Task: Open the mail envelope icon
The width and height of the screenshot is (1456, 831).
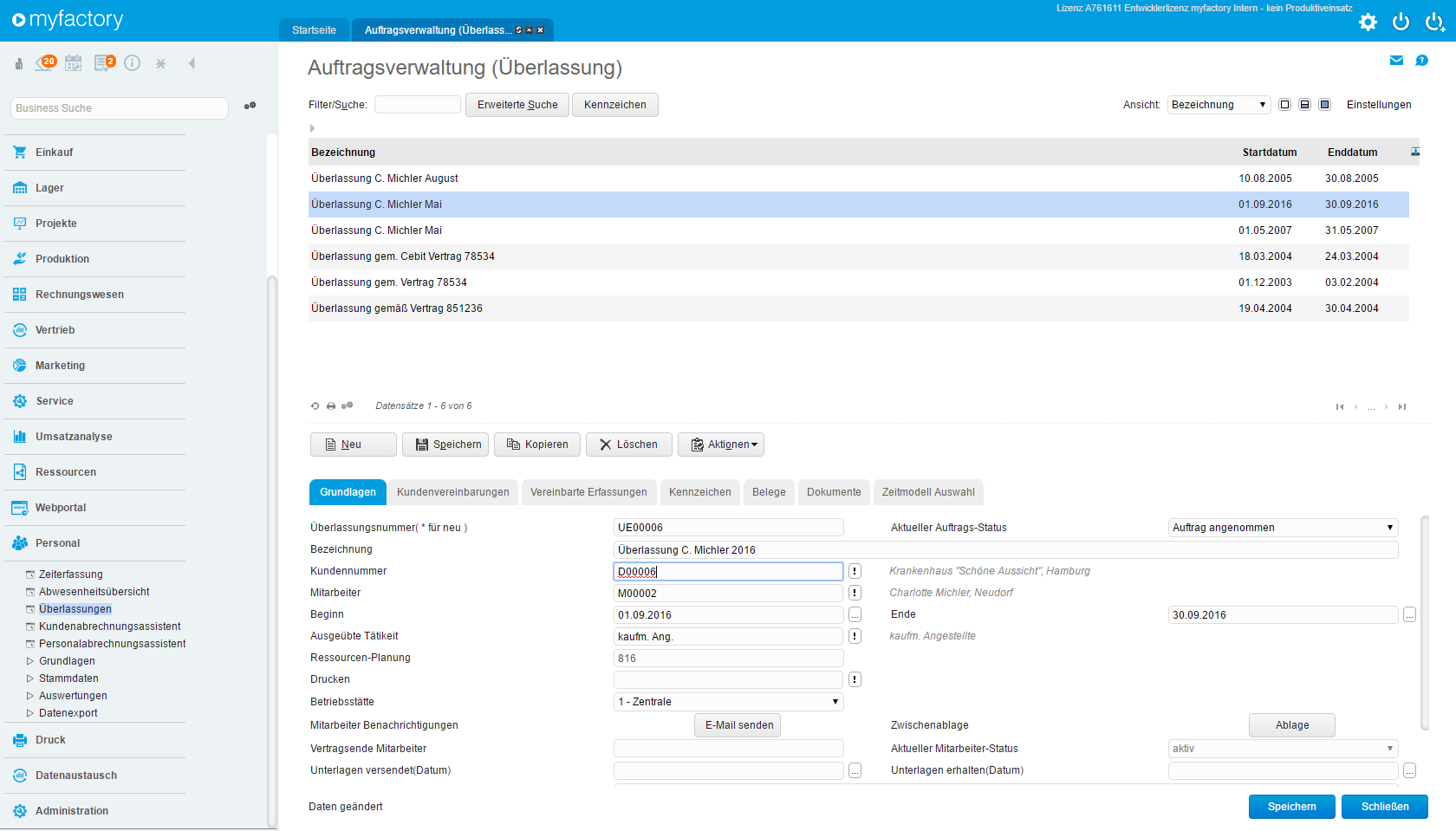Action: click(1396, 61)
